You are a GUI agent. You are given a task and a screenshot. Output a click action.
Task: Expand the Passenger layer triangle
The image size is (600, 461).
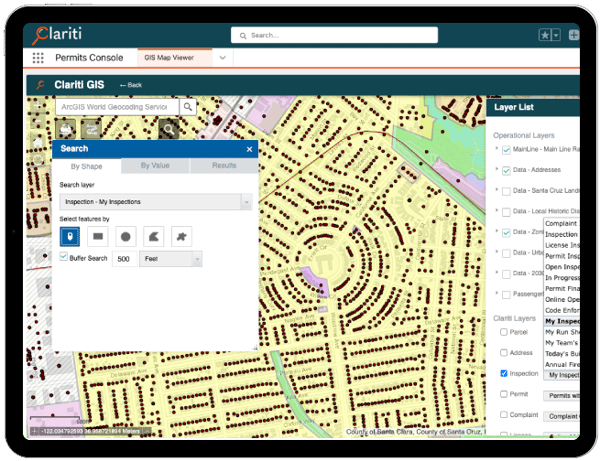point(497,293)
